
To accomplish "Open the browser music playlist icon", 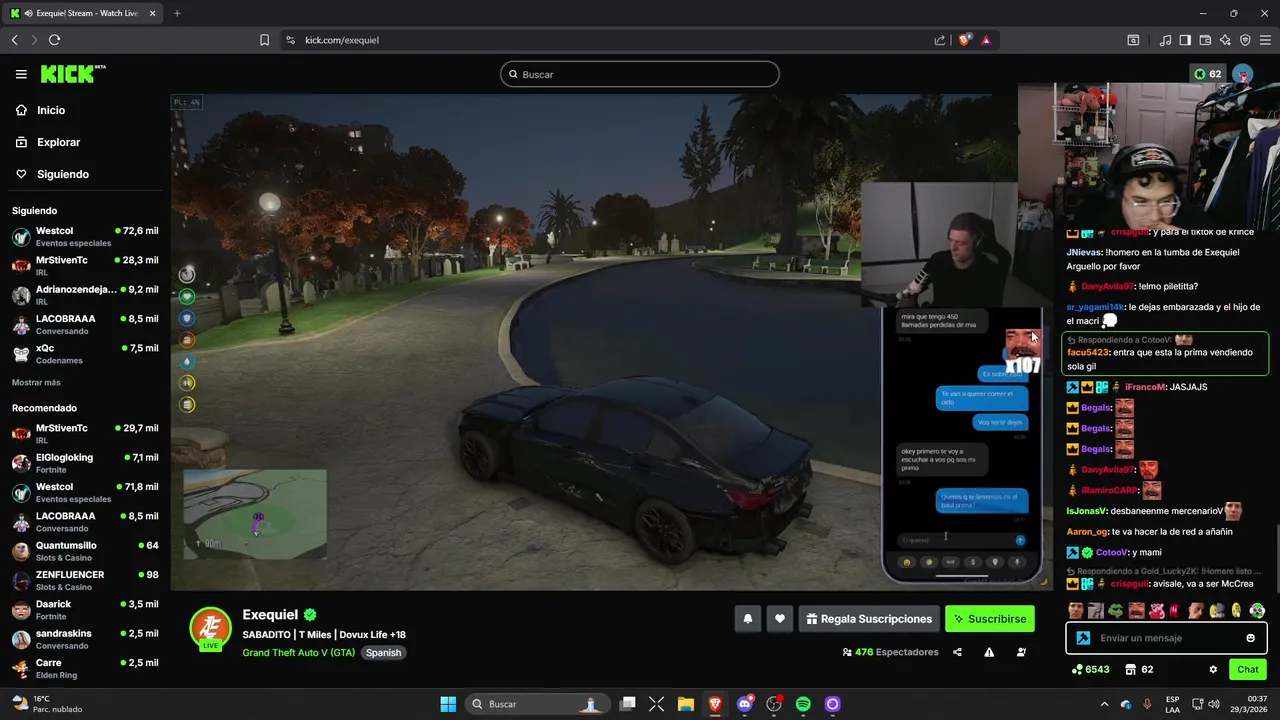I will click(1165, 40).
